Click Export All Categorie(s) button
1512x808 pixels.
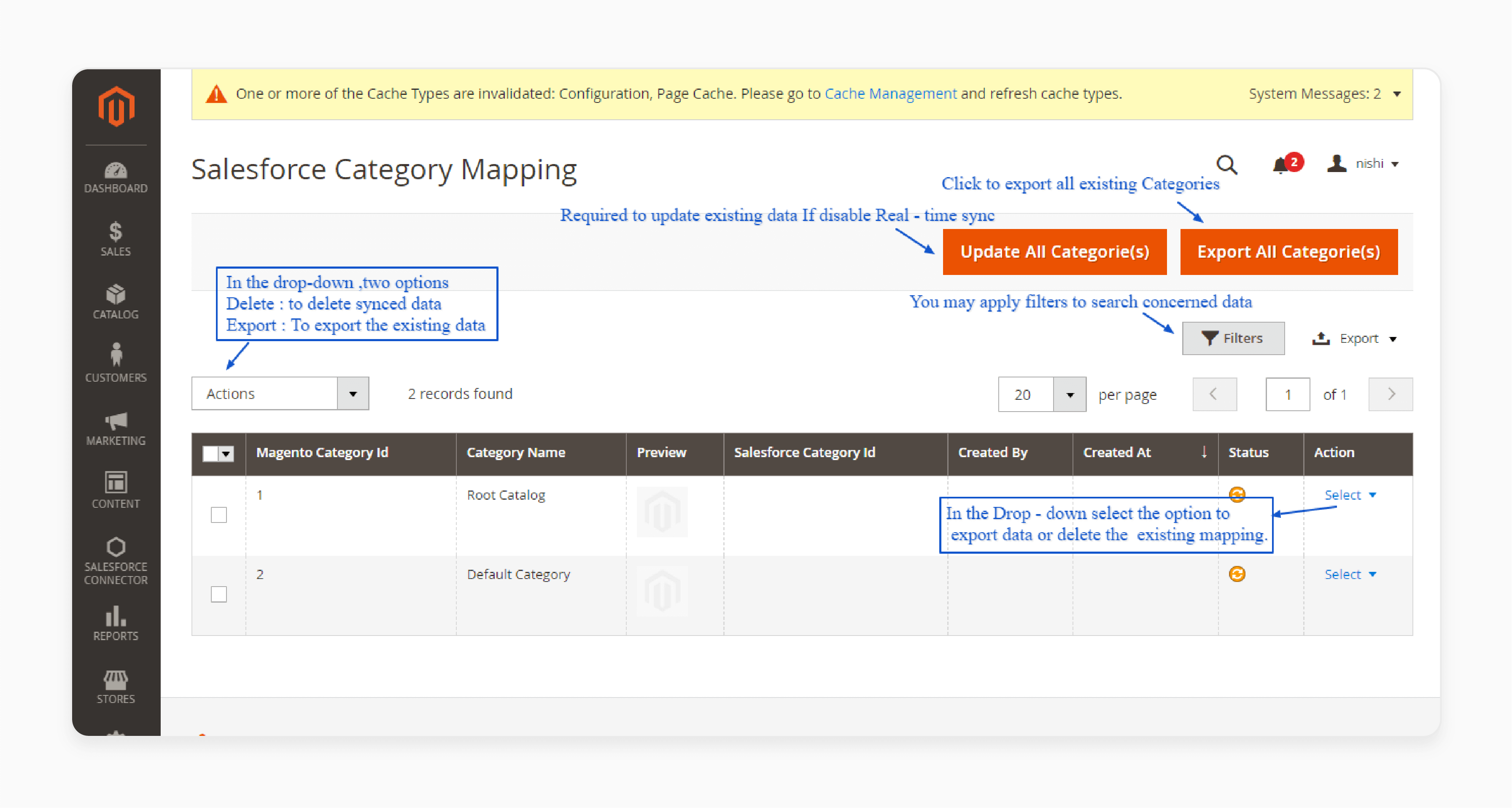coord(1288,252)
